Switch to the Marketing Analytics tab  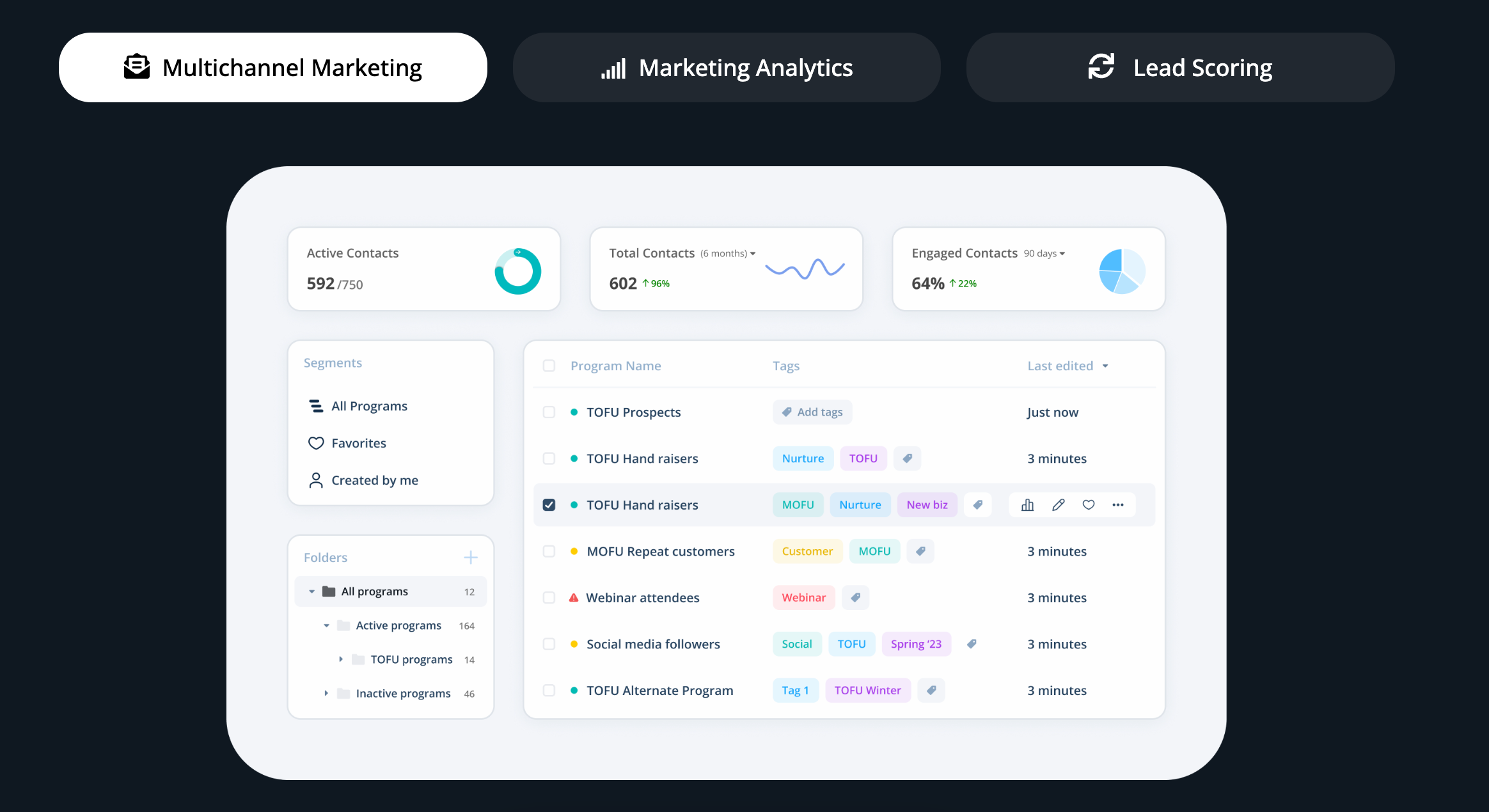click(x=727, y=68)
